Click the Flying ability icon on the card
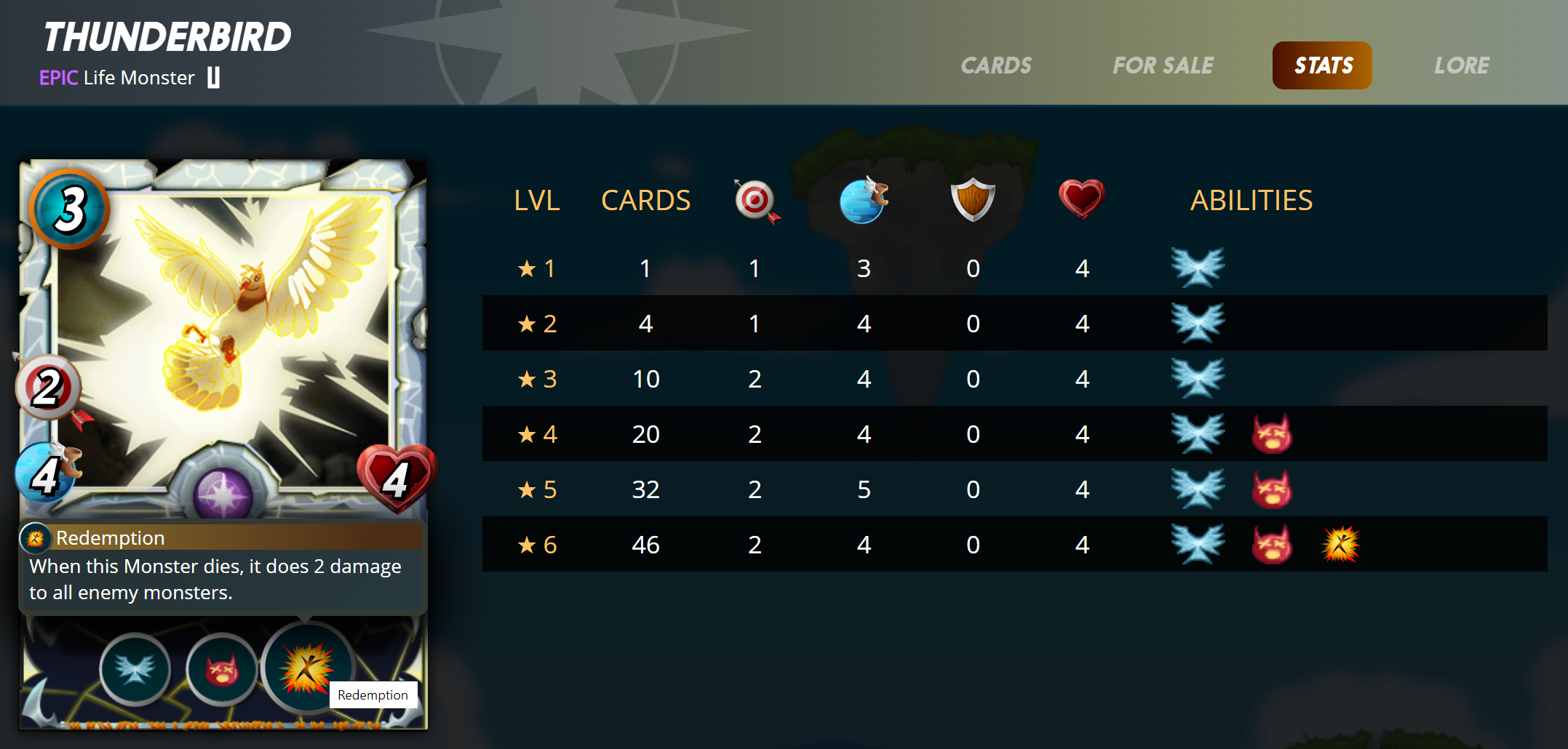 (135, 669)
